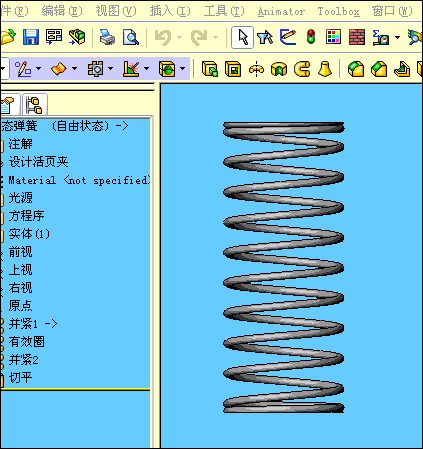Select the 实体(1) tree folder
Screen dimensions: 423x449
(29, 234)
